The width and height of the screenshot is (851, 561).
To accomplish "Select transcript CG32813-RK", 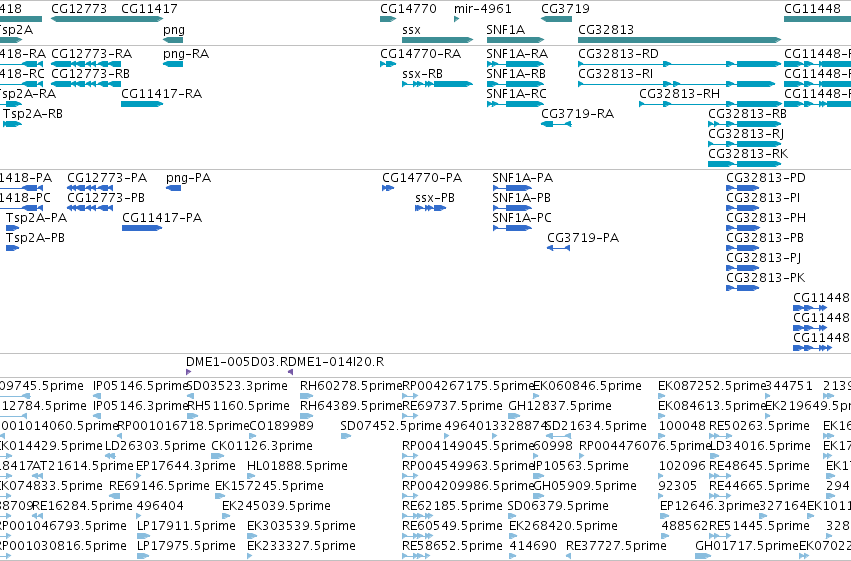I will (x=745, y=164).
